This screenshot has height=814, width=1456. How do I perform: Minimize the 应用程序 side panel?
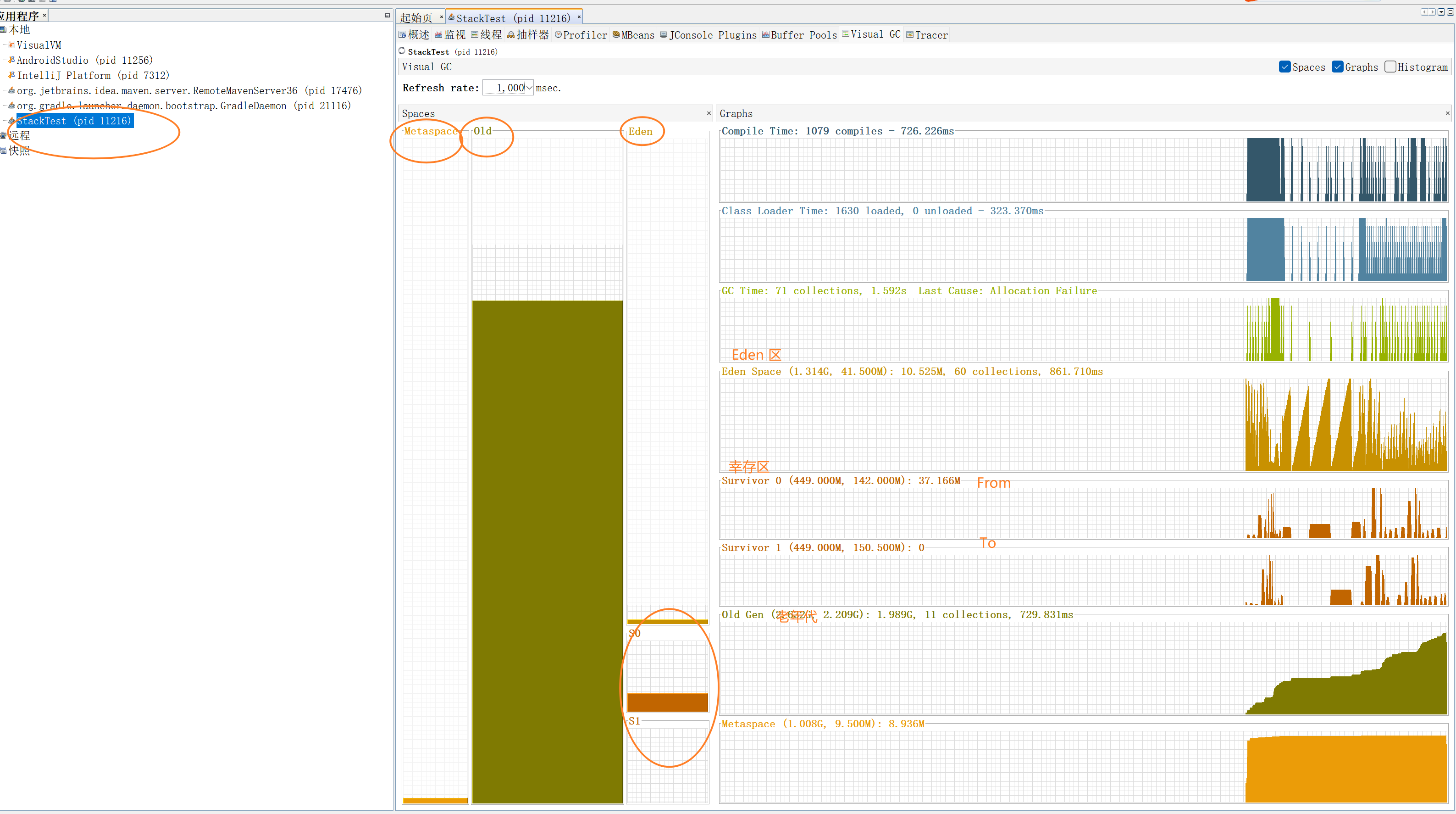(387, 15)
